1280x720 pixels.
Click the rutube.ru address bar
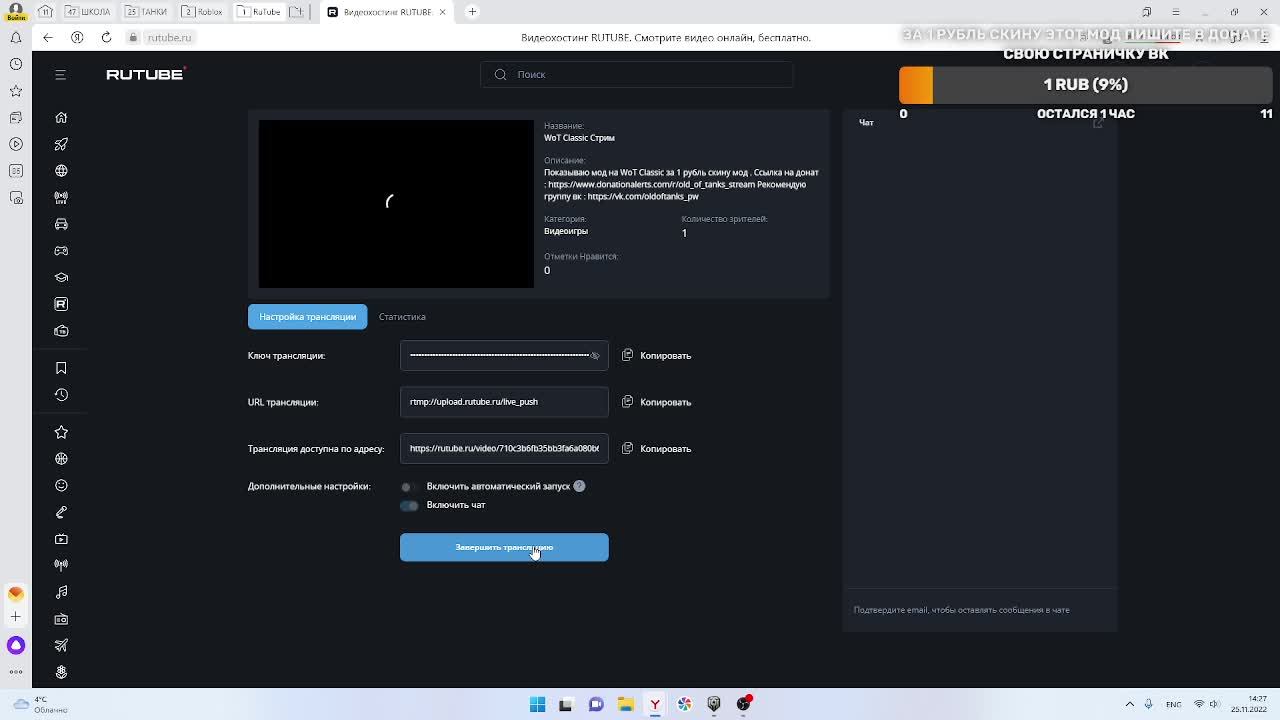pos(168,37)
